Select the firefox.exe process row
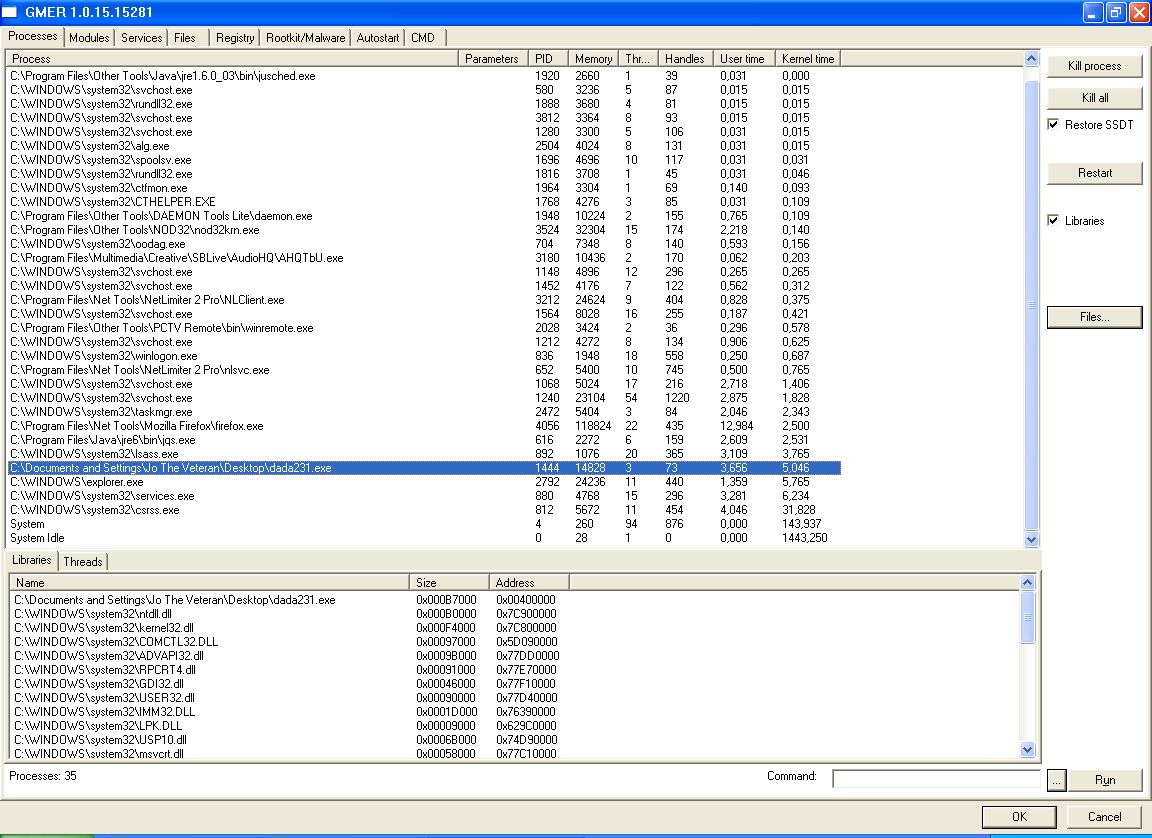The height and width of the screenshot is (838, 1152). [424, 426]
